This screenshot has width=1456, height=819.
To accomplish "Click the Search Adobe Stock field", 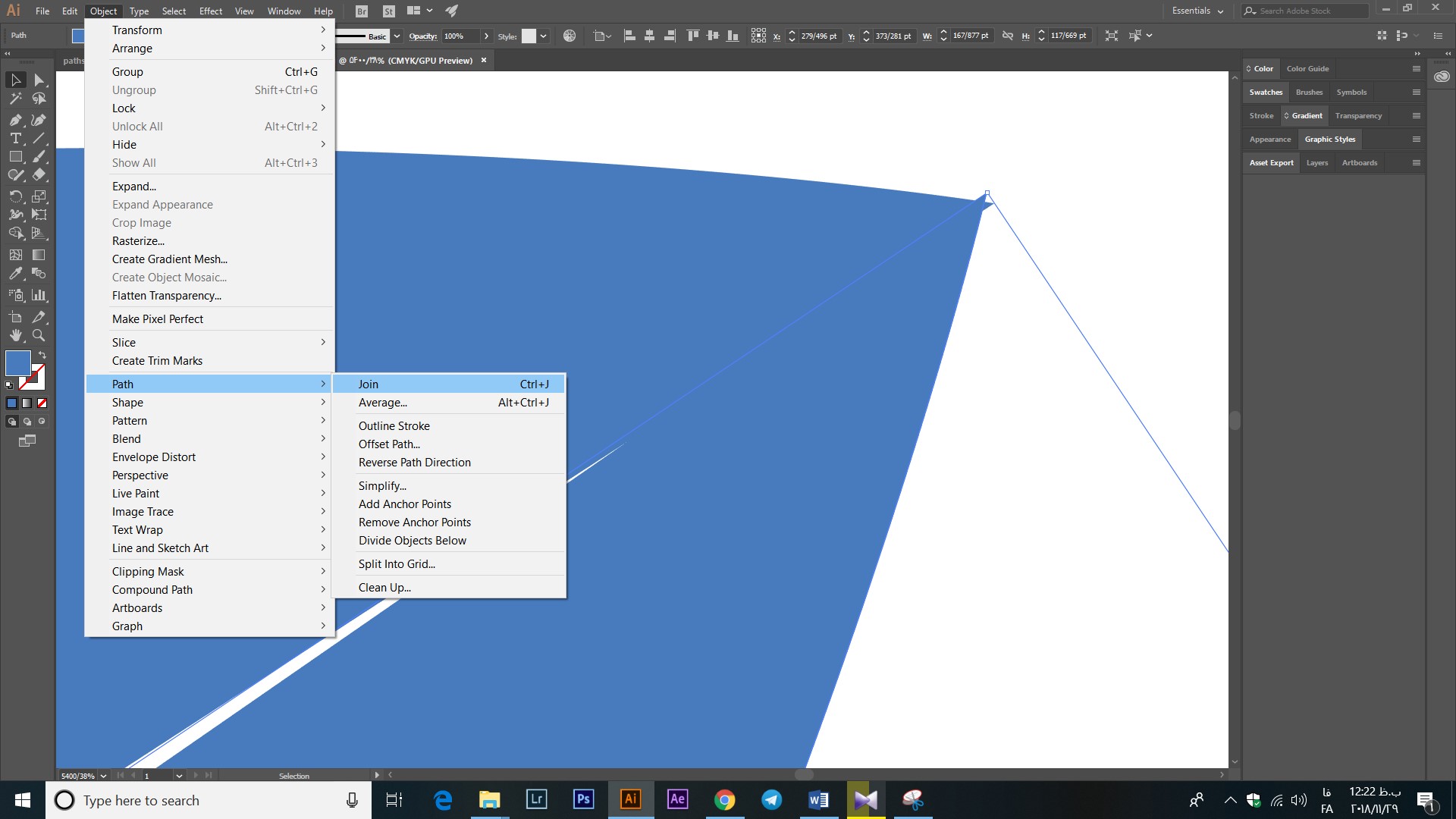I will (x=1304, y=11).
